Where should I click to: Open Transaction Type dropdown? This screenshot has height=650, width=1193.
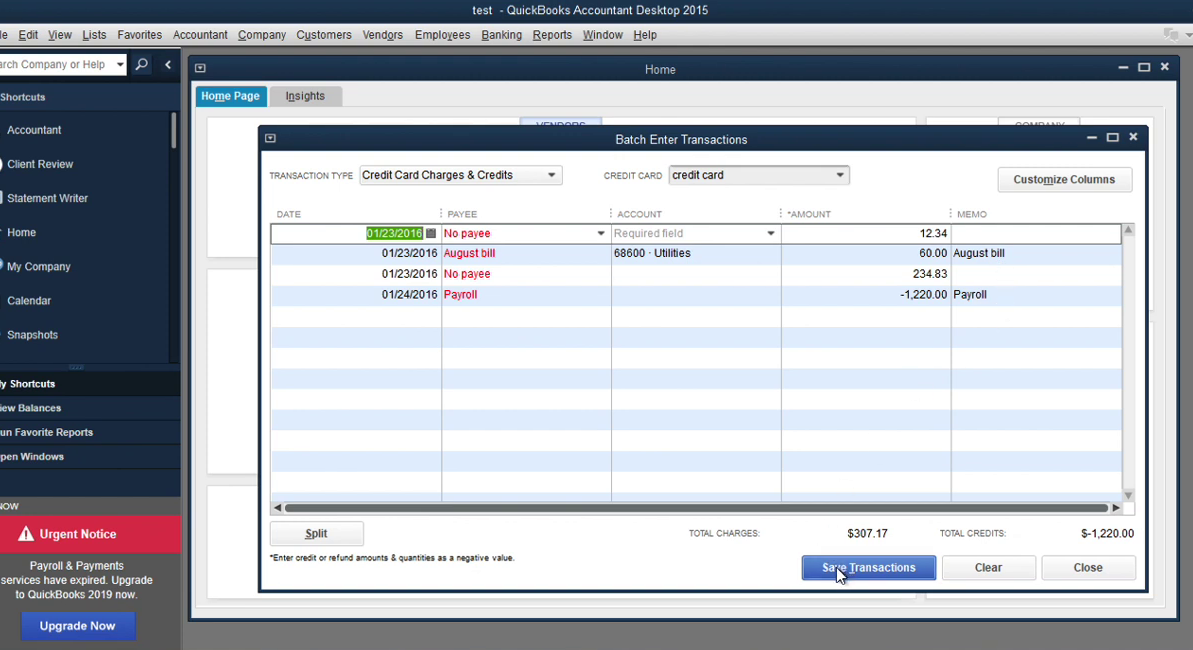(552, 175)
